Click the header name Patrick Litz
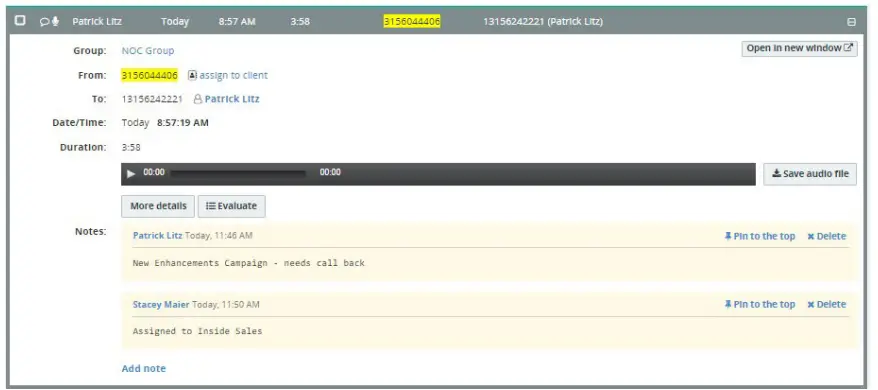 coord(97,22)
